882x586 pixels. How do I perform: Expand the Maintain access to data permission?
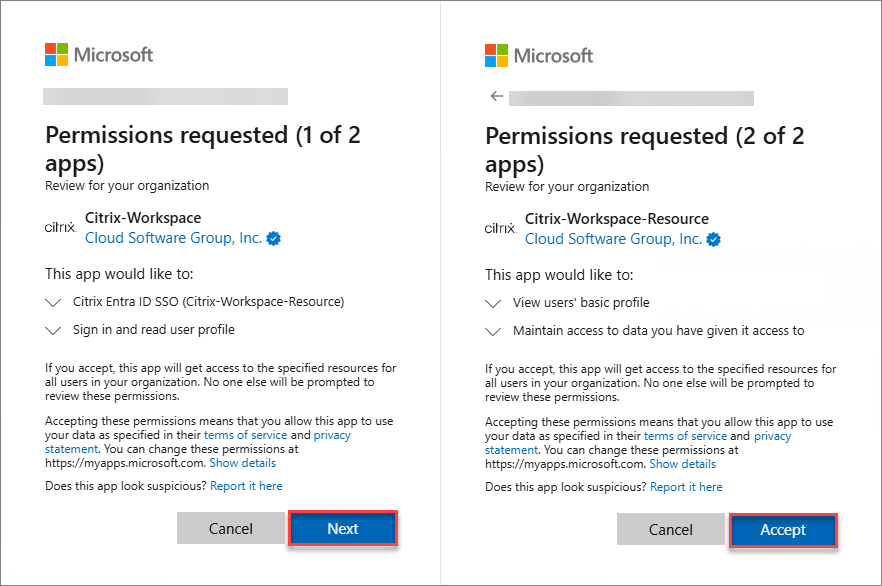click(x=492, y=331)
